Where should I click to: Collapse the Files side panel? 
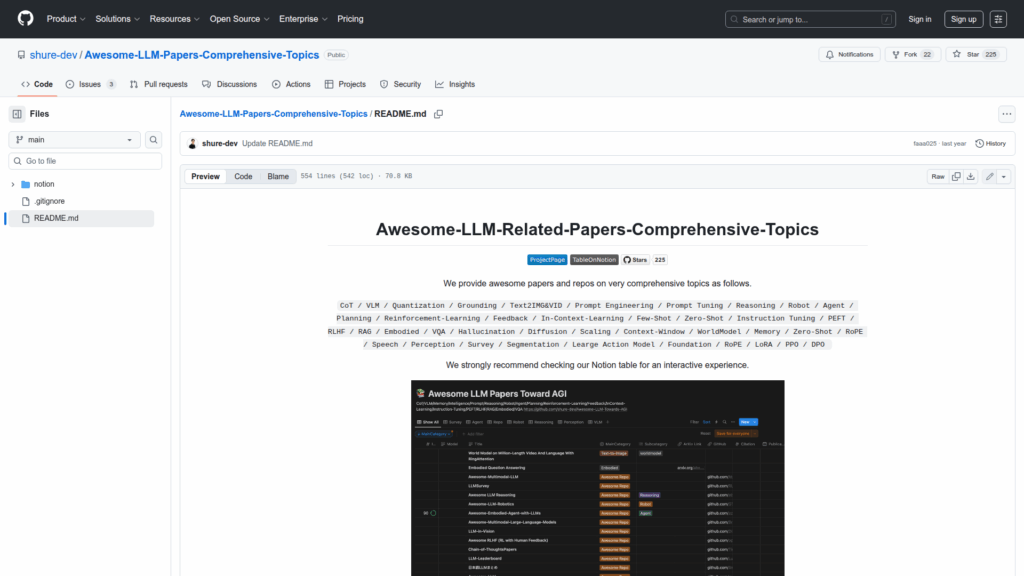tap(17, 114)
